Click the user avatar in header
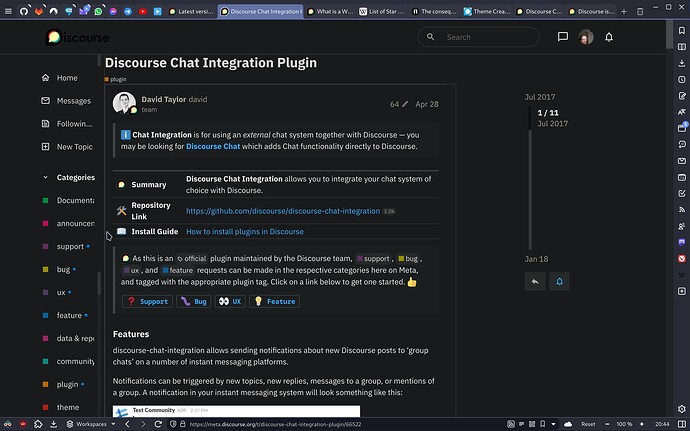 tap(586, 37)
